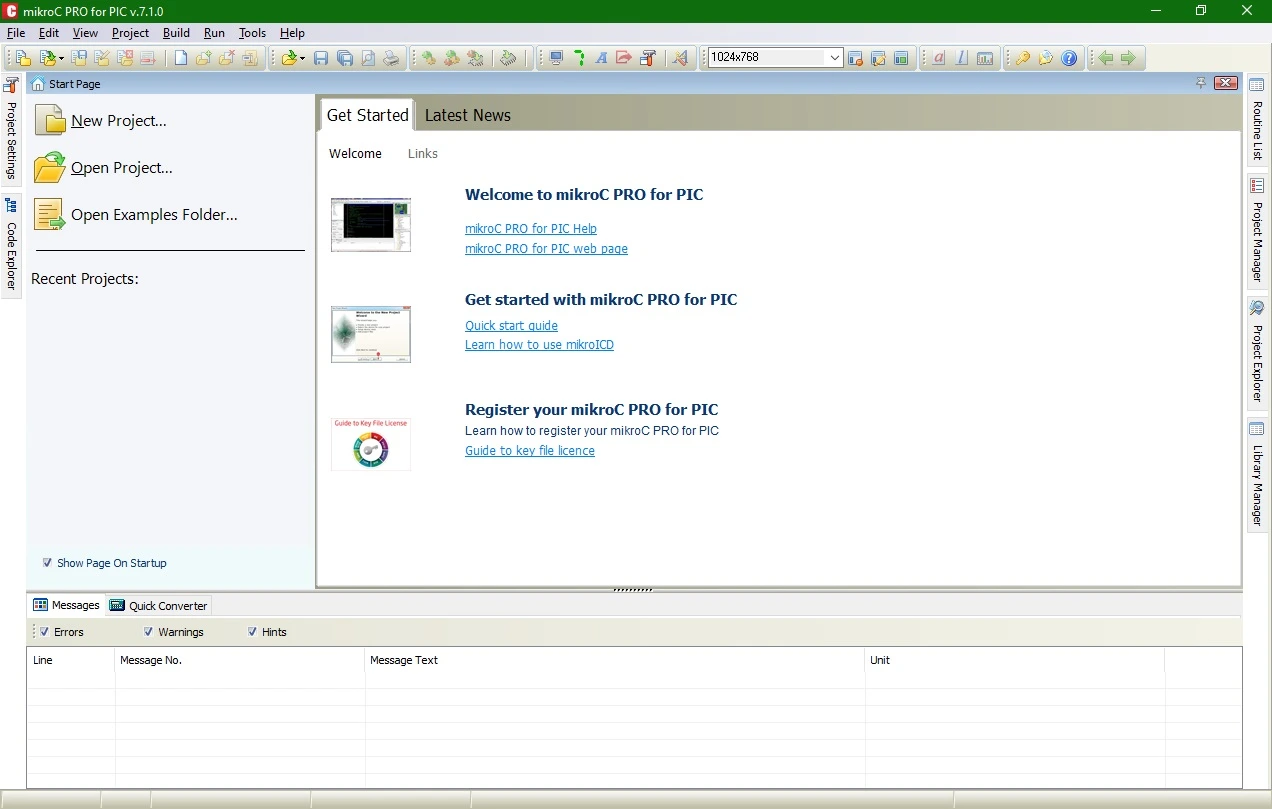Image resolution: width=1272 pixels, height=809 pixels.
Task: Click the New Project button
Action: 100,121
